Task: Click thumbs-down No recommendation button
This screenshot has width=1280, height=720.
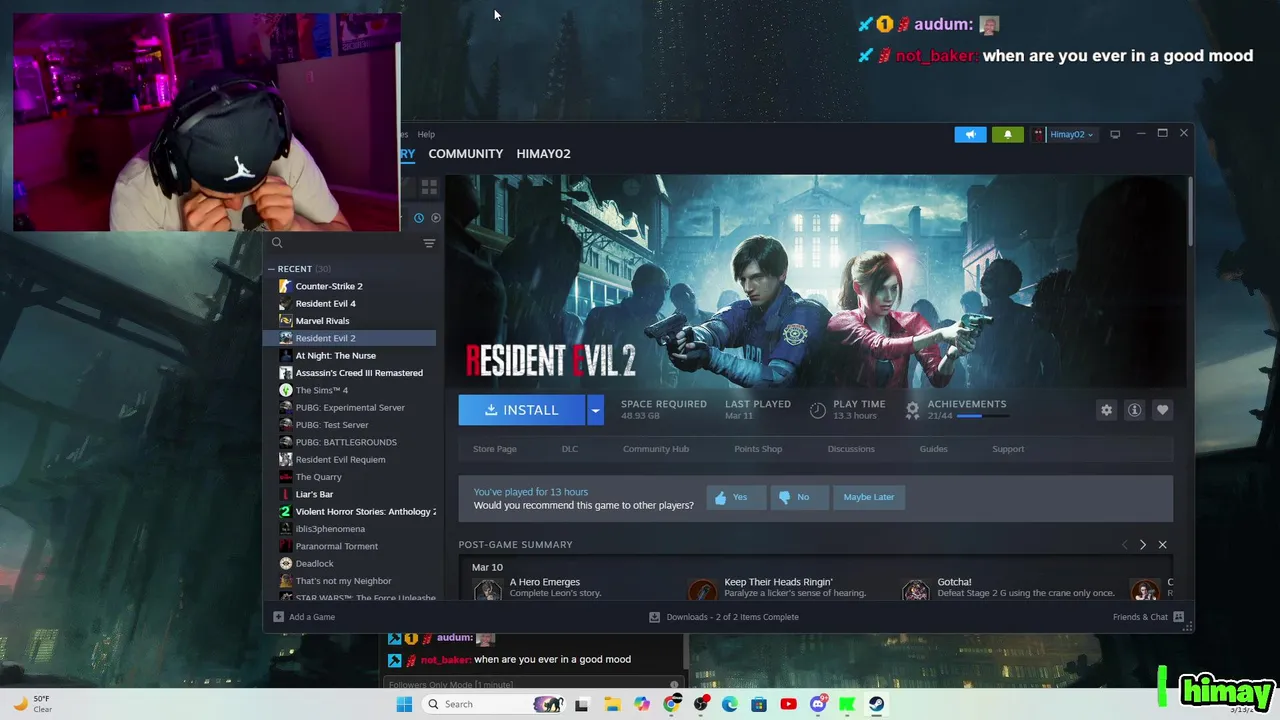Action: (x=799, y=497)
